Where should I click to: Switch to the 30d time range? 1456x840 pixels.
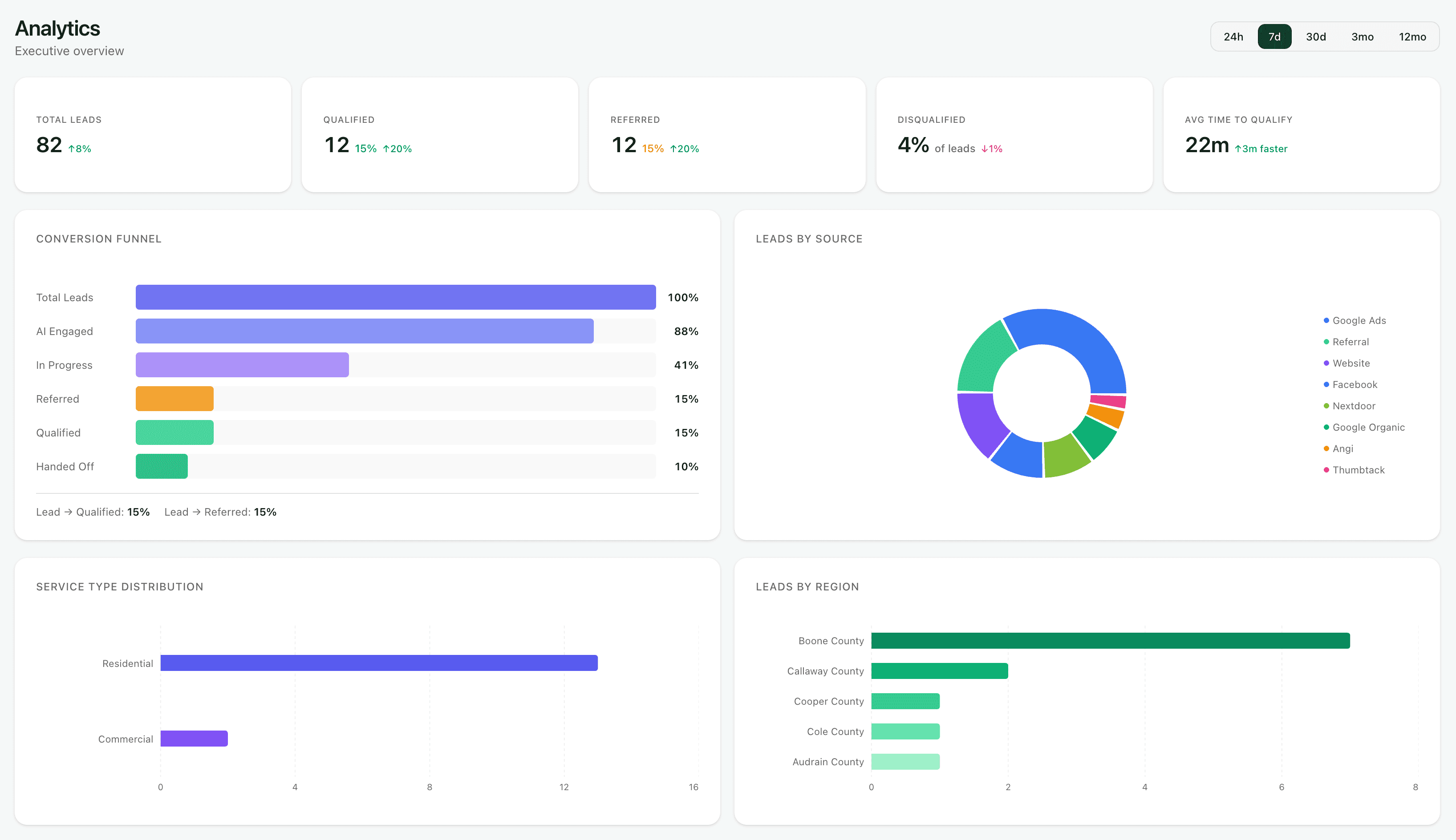pyautogui.click(x=1315, y=37)
